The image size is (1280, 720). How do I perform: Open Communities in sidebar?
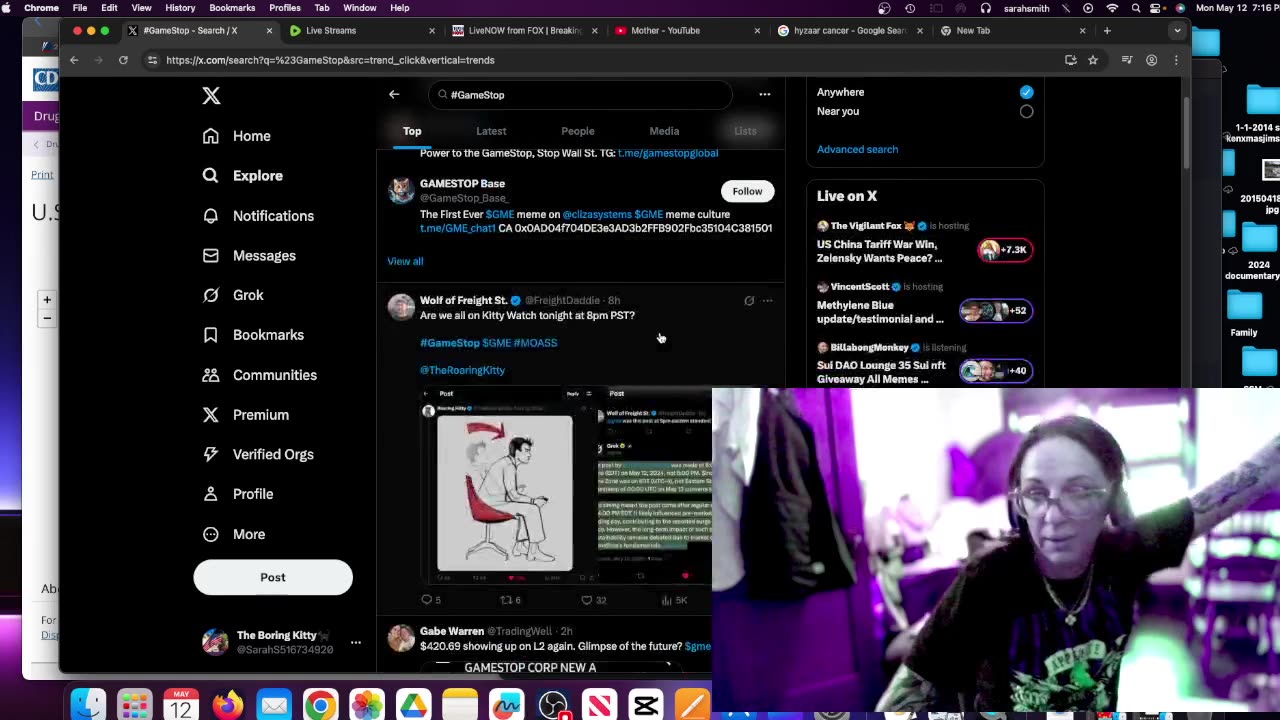pyautogui.click(x=259, y=375)
